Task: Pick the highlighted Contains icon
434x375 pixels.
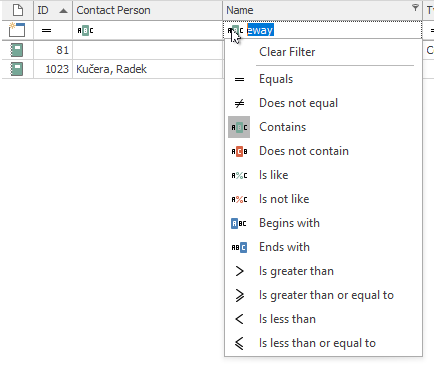Action: tap(239, 127)
